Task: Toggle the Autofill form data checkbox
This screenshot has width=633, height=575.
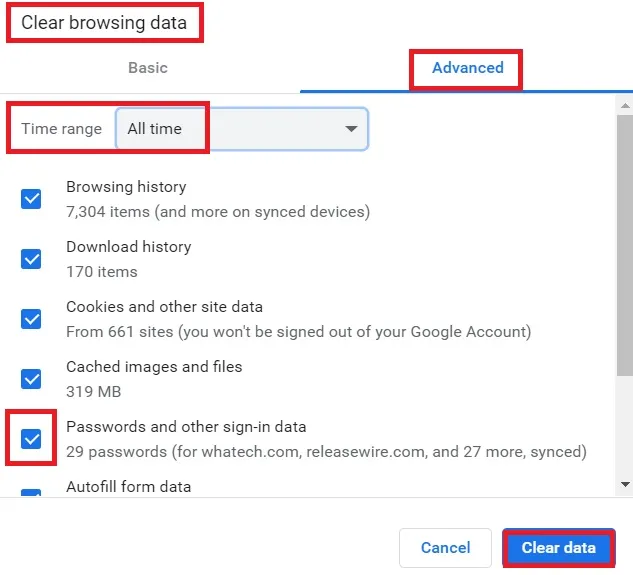Action: [32, 494]
